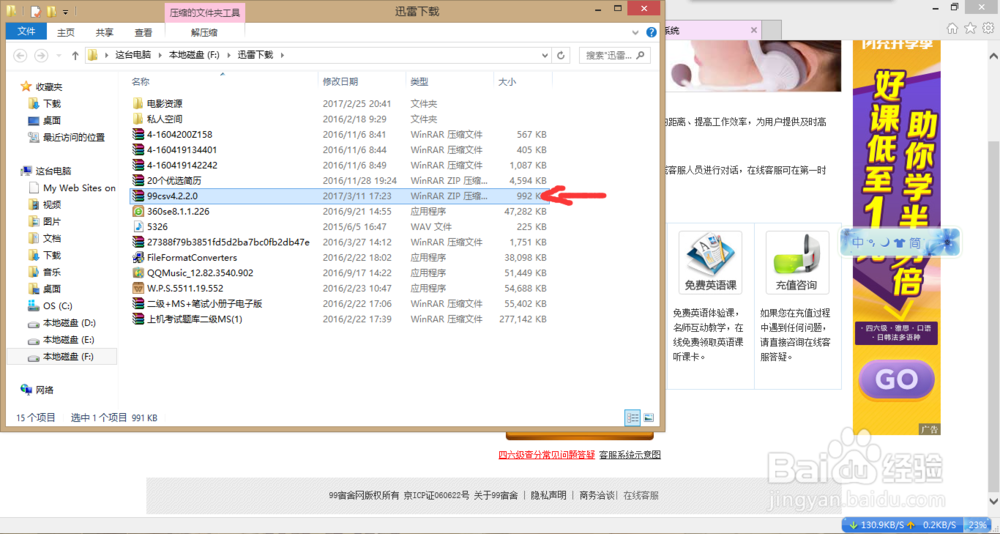
Task: Select the 20个优选简历 ZIP icon
Action: coord(138,181)
